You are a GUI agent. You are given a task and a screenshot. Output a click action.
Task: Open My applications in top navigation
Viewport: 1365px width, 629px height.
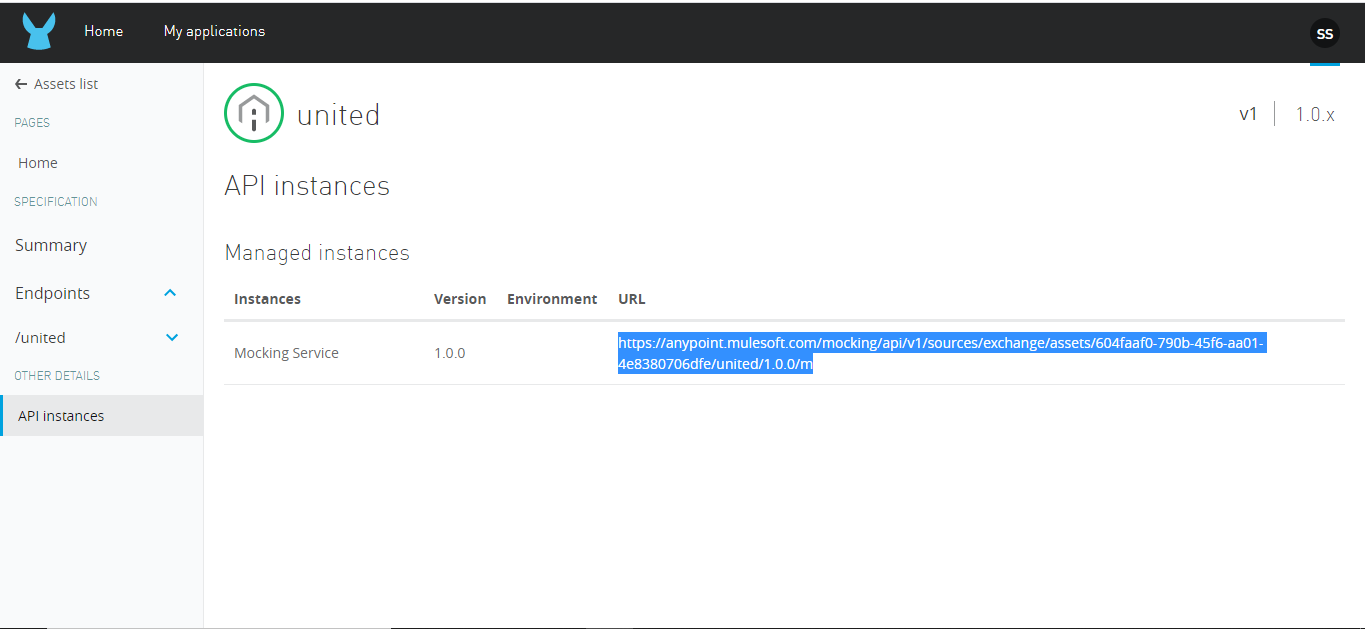pos(214,31)
